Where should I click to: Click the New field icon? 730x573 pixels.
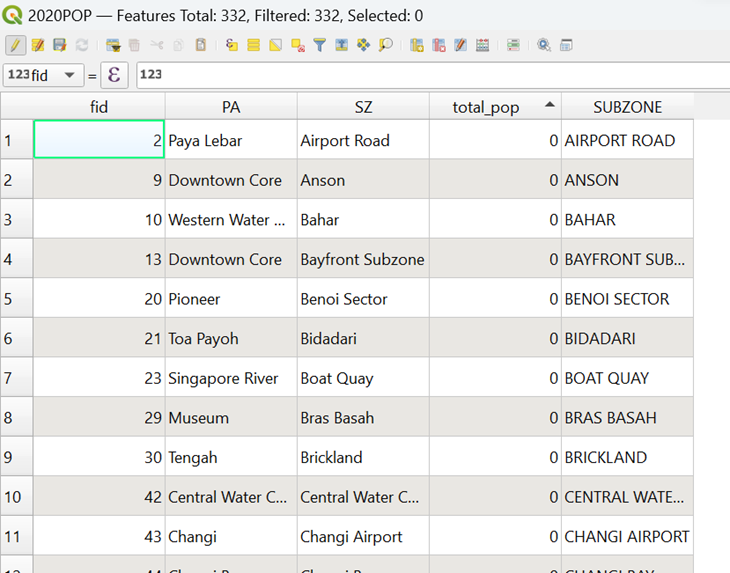tap(417, 45)
